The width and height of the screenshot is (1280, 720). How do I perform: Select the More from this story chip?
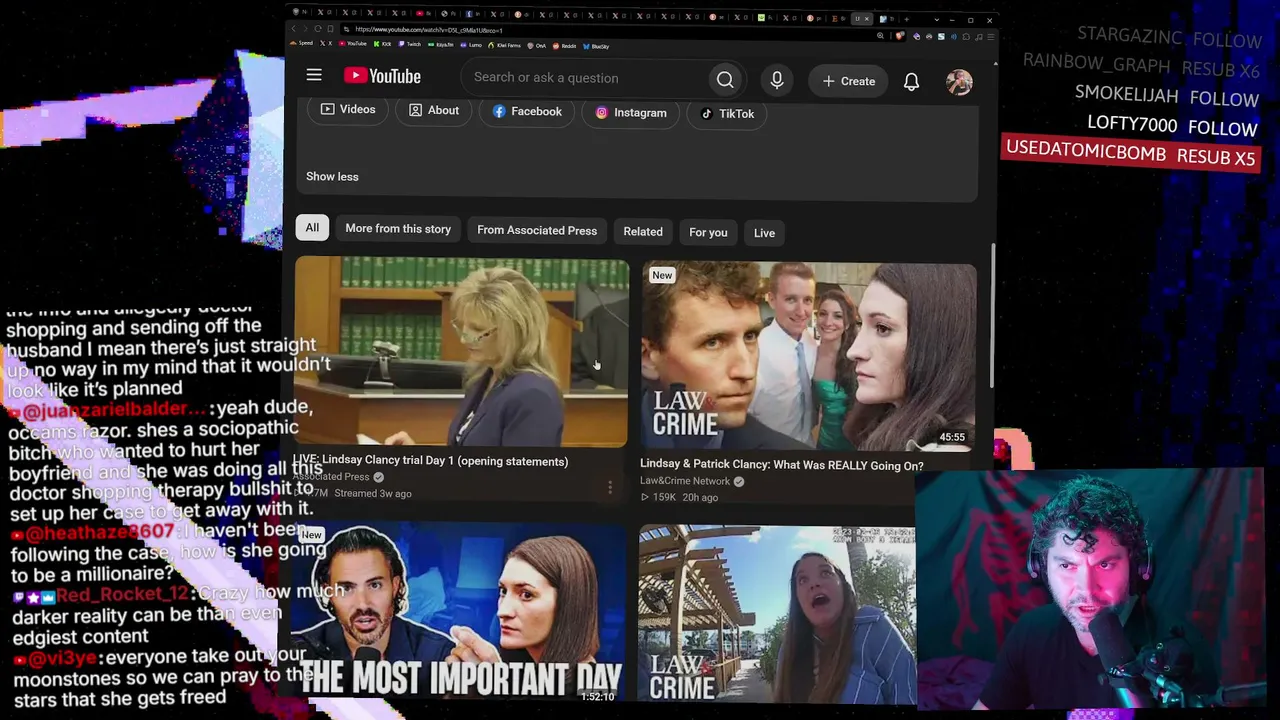point(398,229)
